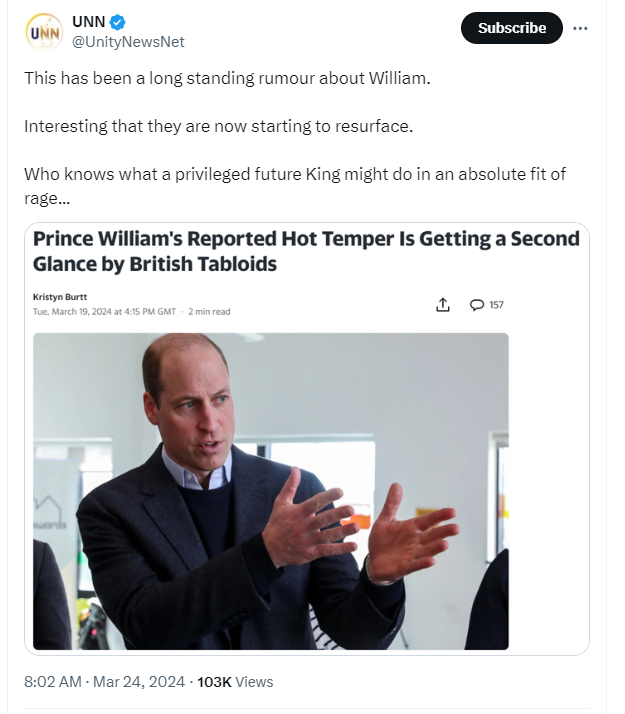Click the article share upload icon
Image resolution: width=625 pixels, height=714 pixels.
(x=443, y=305)
